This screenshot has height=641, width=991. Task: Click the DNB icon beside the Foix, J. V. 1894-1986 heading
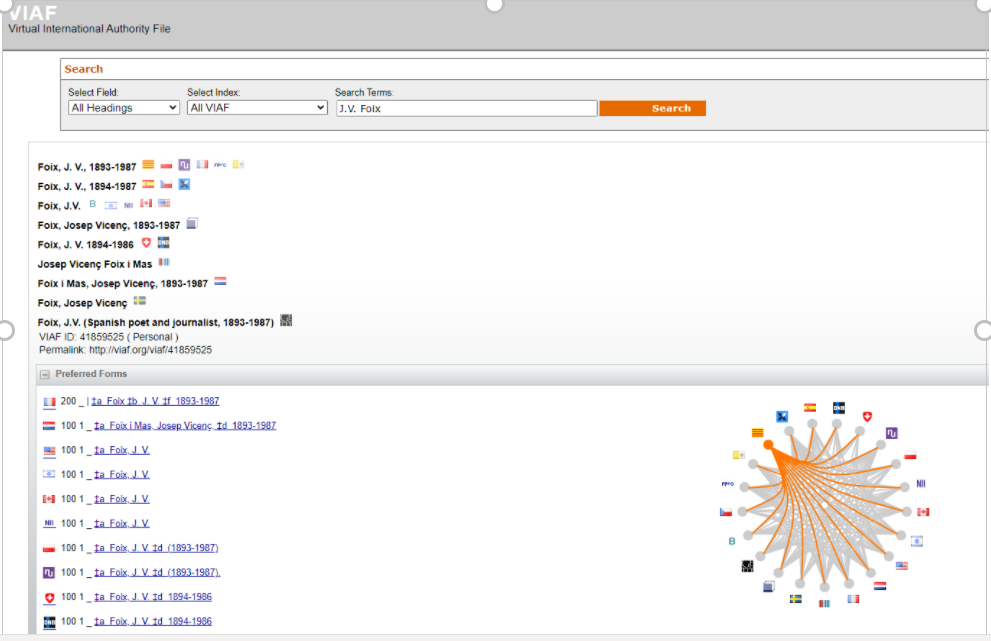(x=164, y=243)
